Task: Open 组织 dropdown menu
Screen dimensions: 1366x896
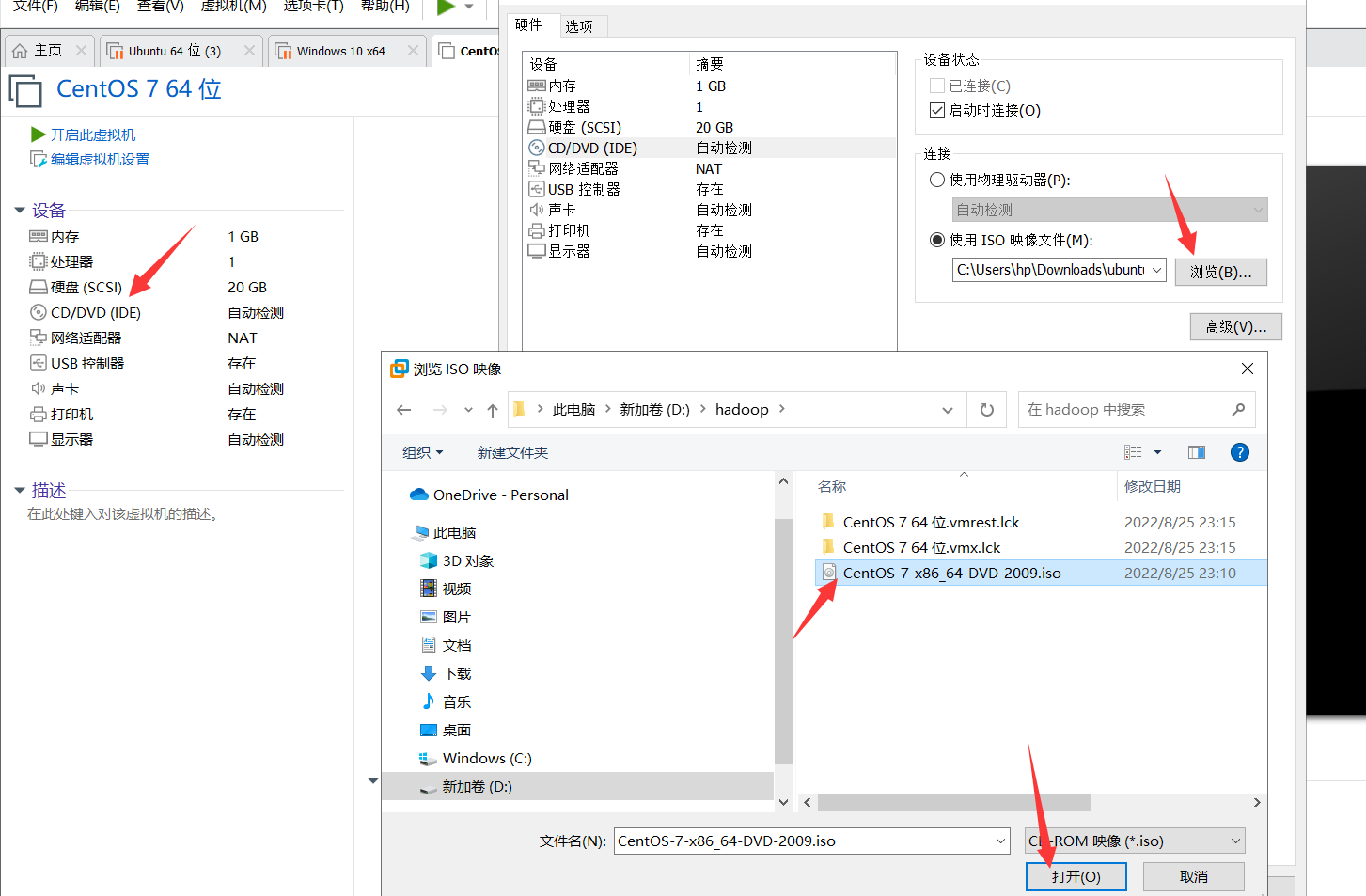Action: [x=422, y=452]
